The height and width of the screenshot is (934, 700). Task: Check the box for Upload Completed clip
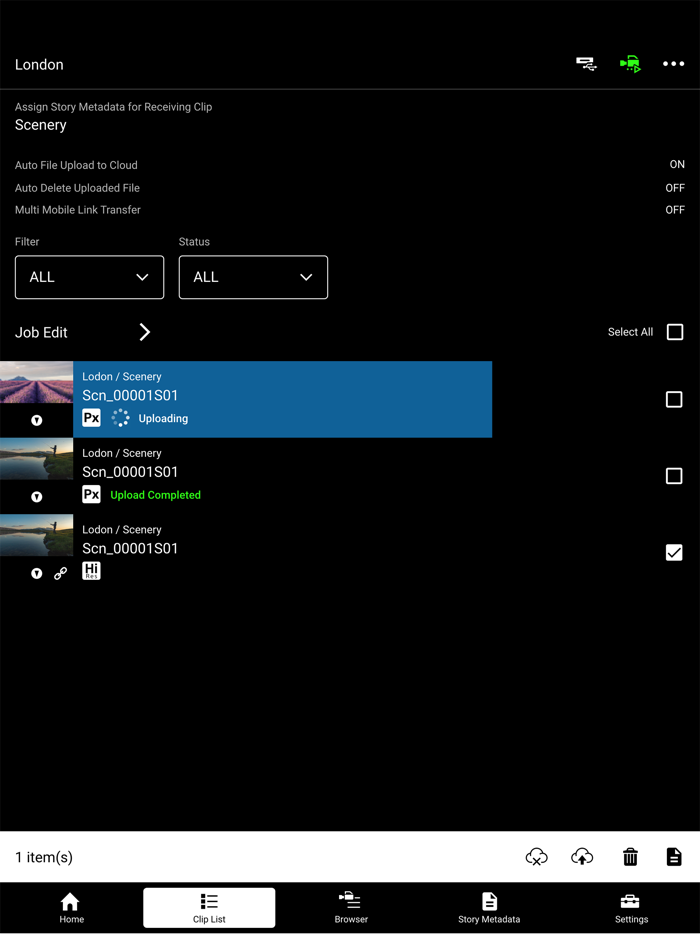point(674,476)
